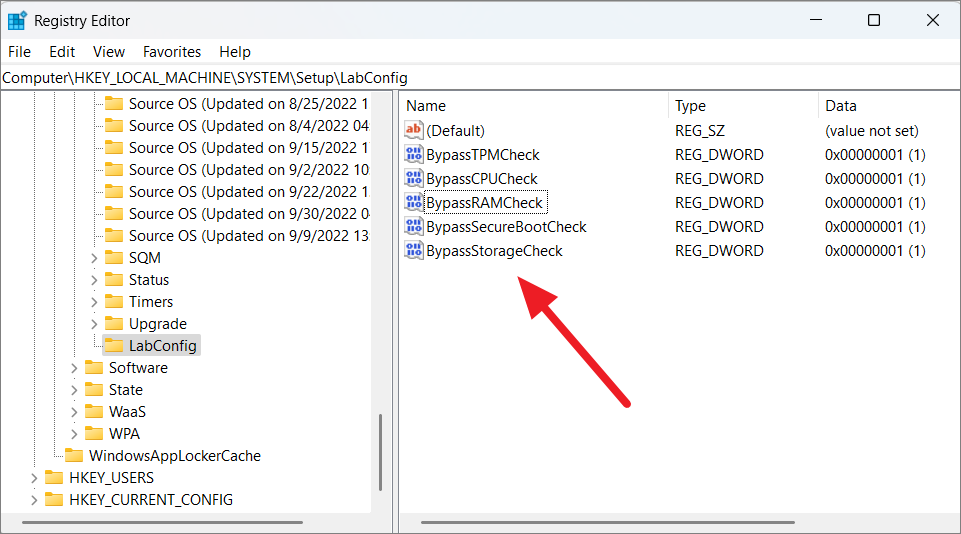Expand the Status key

pos(94,280)
